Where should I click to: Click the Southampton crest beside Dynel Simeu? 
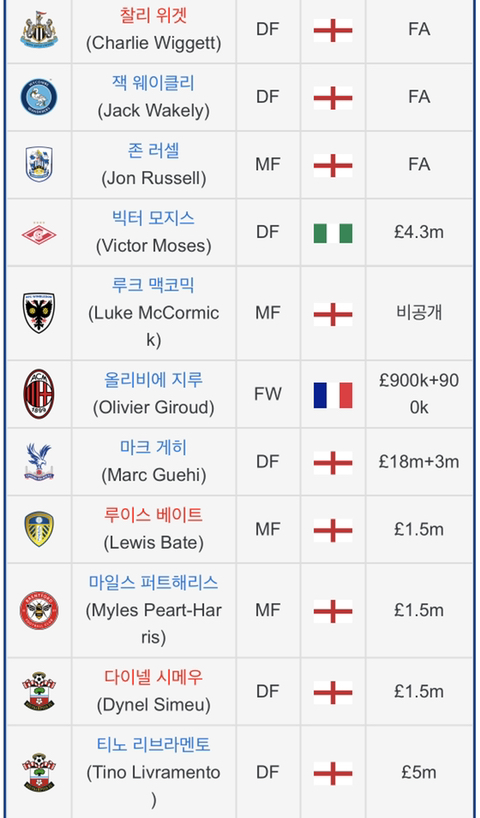39,691
